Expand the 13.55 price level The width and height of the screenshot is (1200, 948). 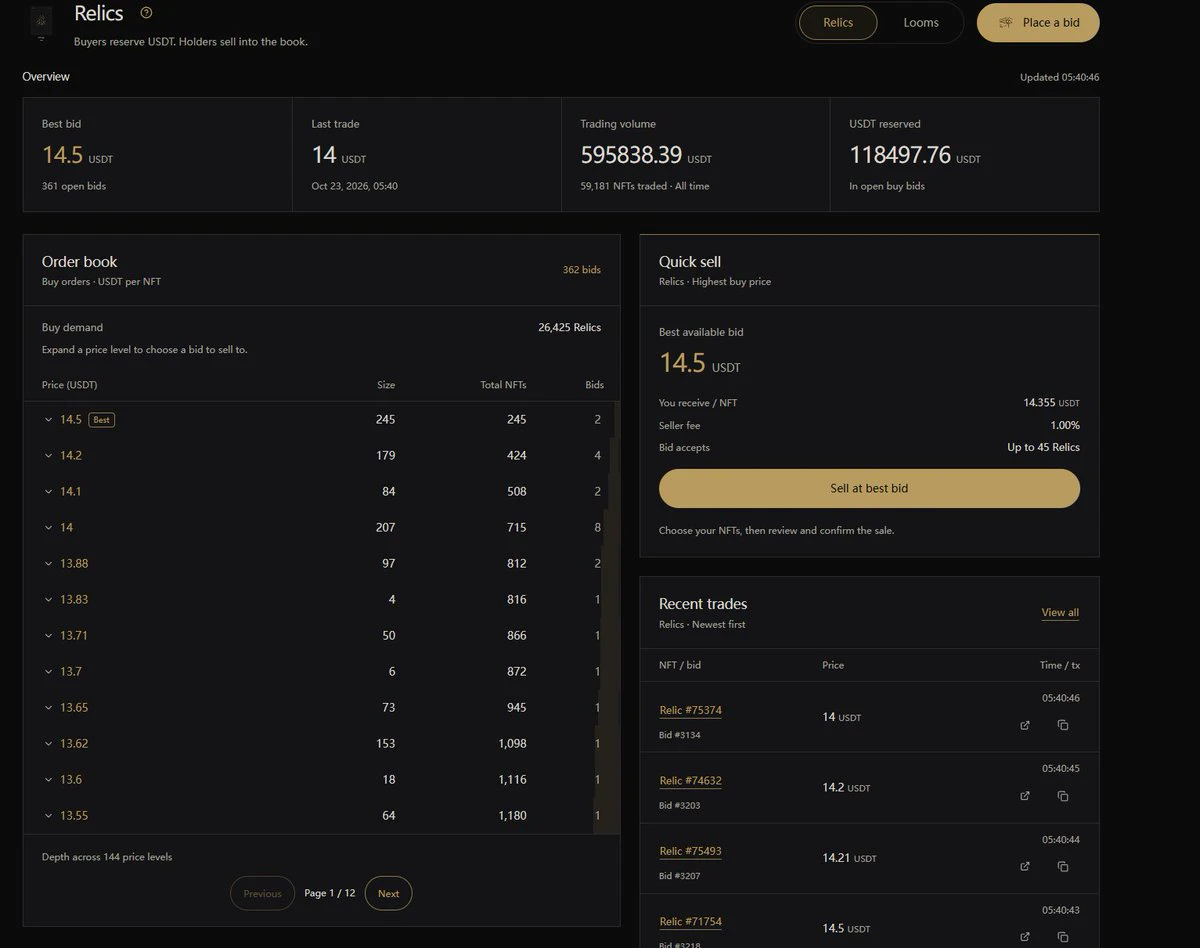[x=321, y=816]
